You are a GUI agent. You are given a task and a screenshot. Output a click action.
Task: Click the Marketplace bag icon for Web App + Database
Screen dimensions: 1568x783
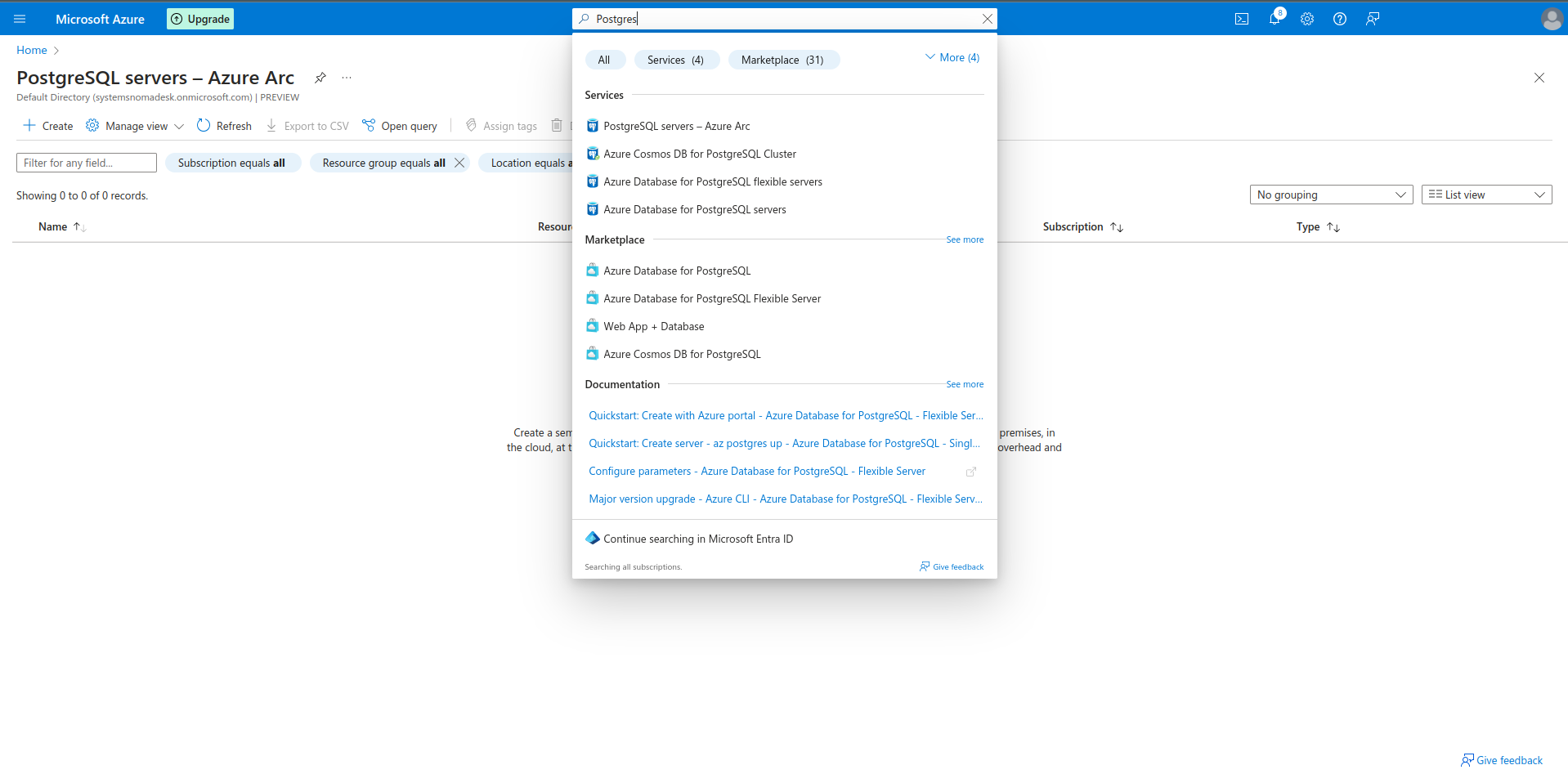[593, 325]
